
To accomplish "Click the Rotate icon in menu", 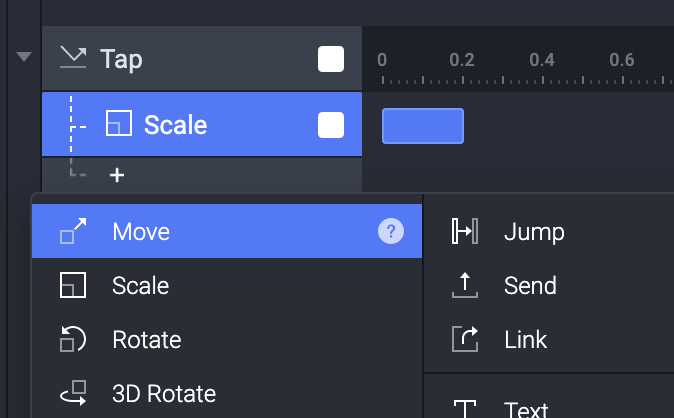I will tap(73, 339).
